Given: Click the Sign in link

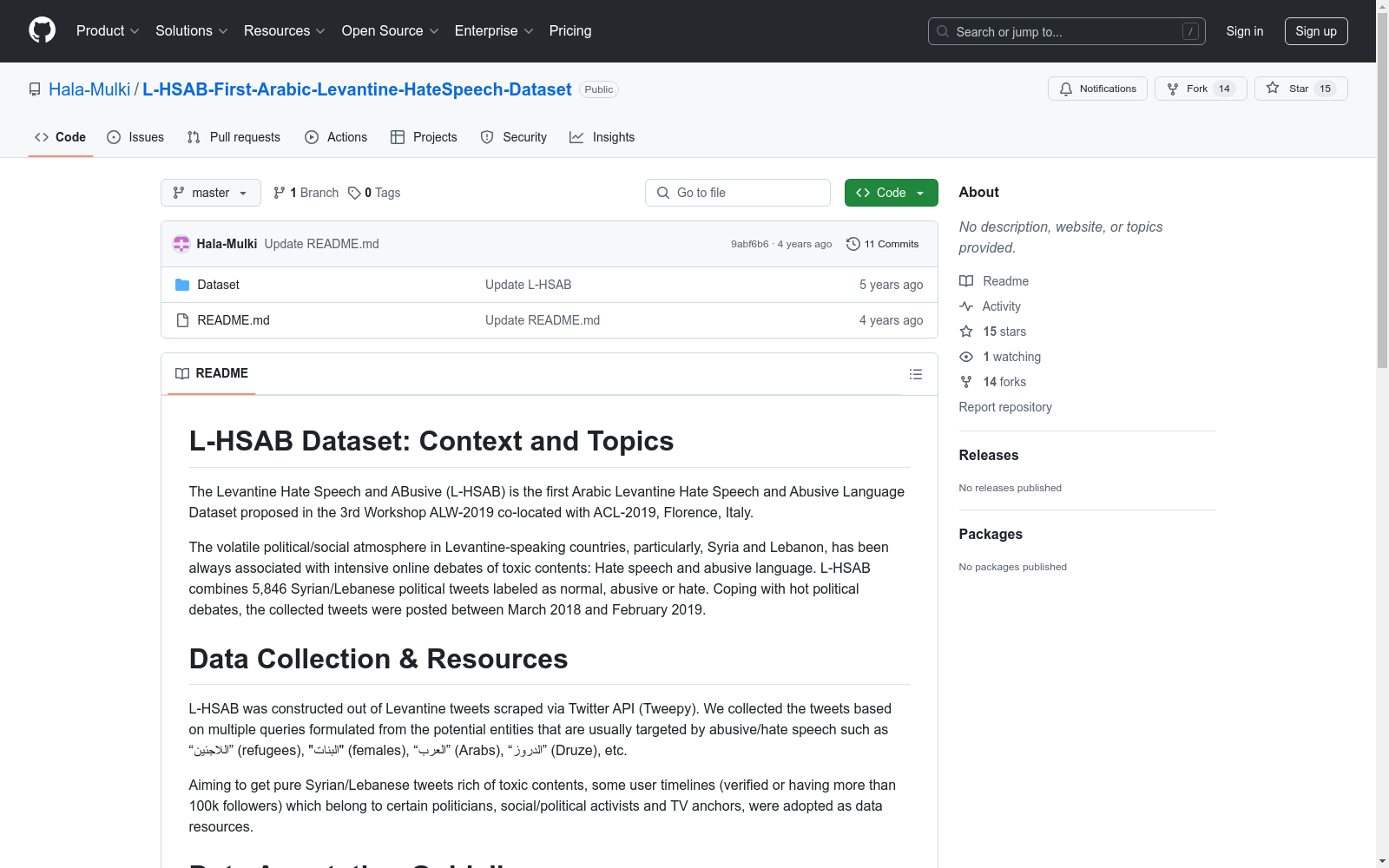Looking at the screenshot, I should (1245, 31).
